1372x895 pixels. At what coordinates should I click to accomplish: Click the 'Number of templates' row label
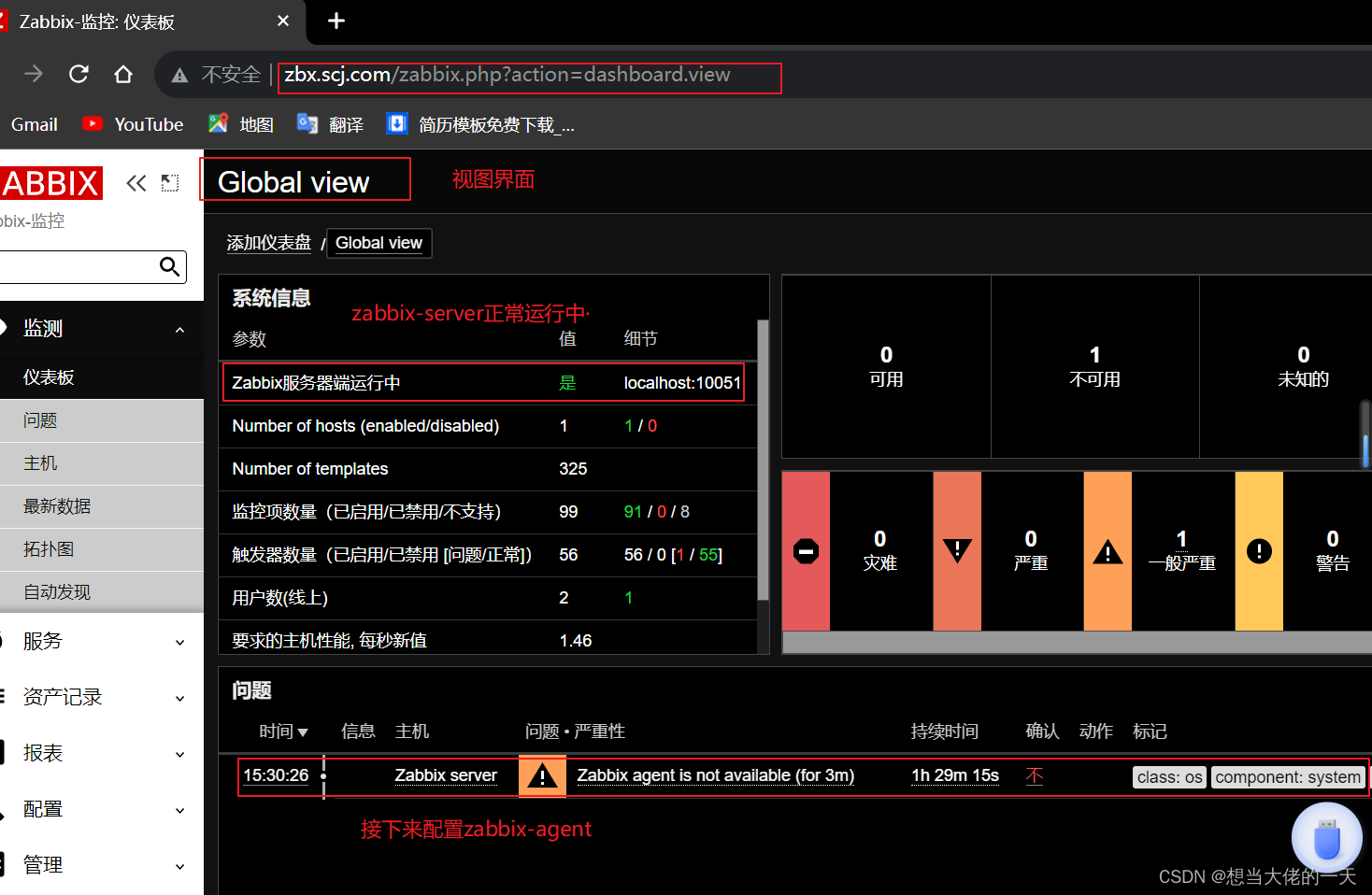(310, 469)
